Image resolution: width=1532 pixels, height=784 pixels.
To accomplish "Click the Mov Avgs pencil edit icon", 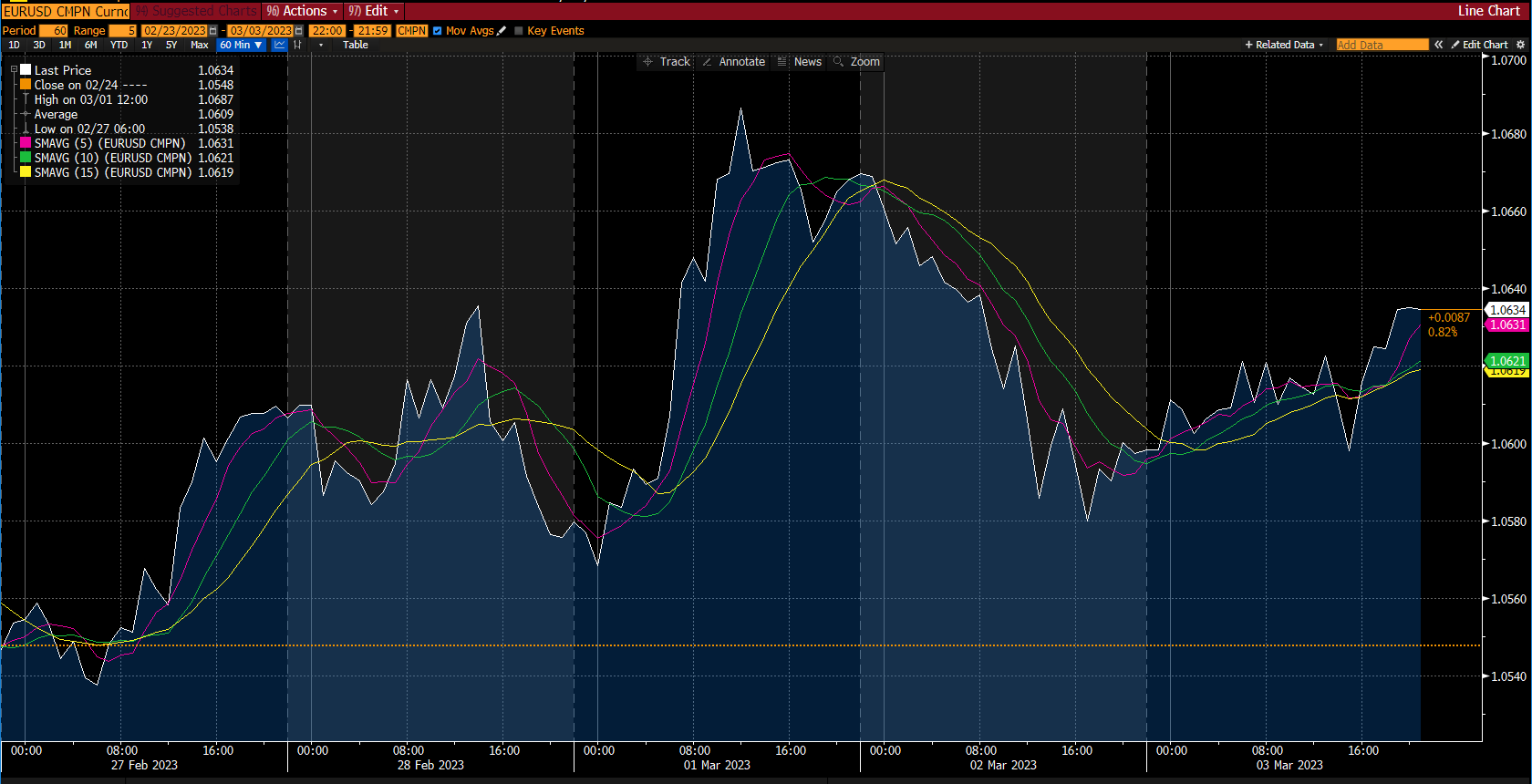I will pos(502,31).
